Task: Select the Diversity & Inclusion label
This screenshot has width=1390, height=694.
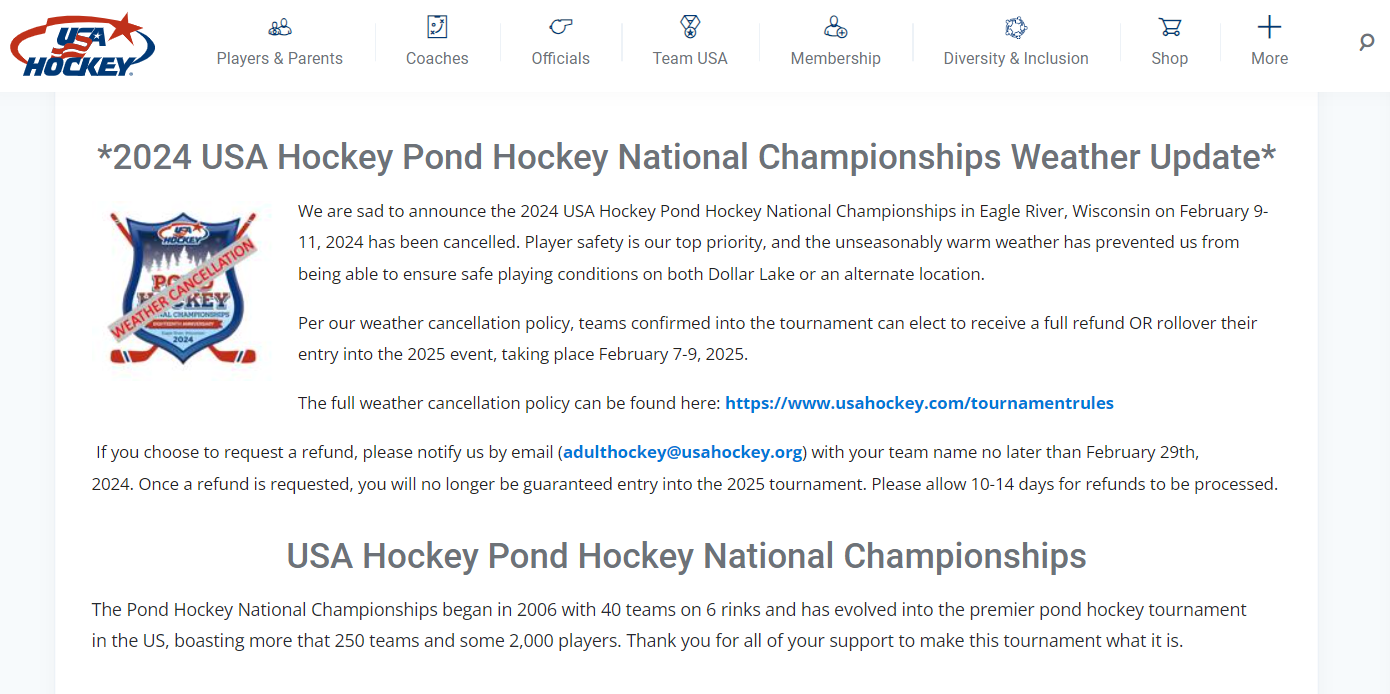Action: [1016, 58]
